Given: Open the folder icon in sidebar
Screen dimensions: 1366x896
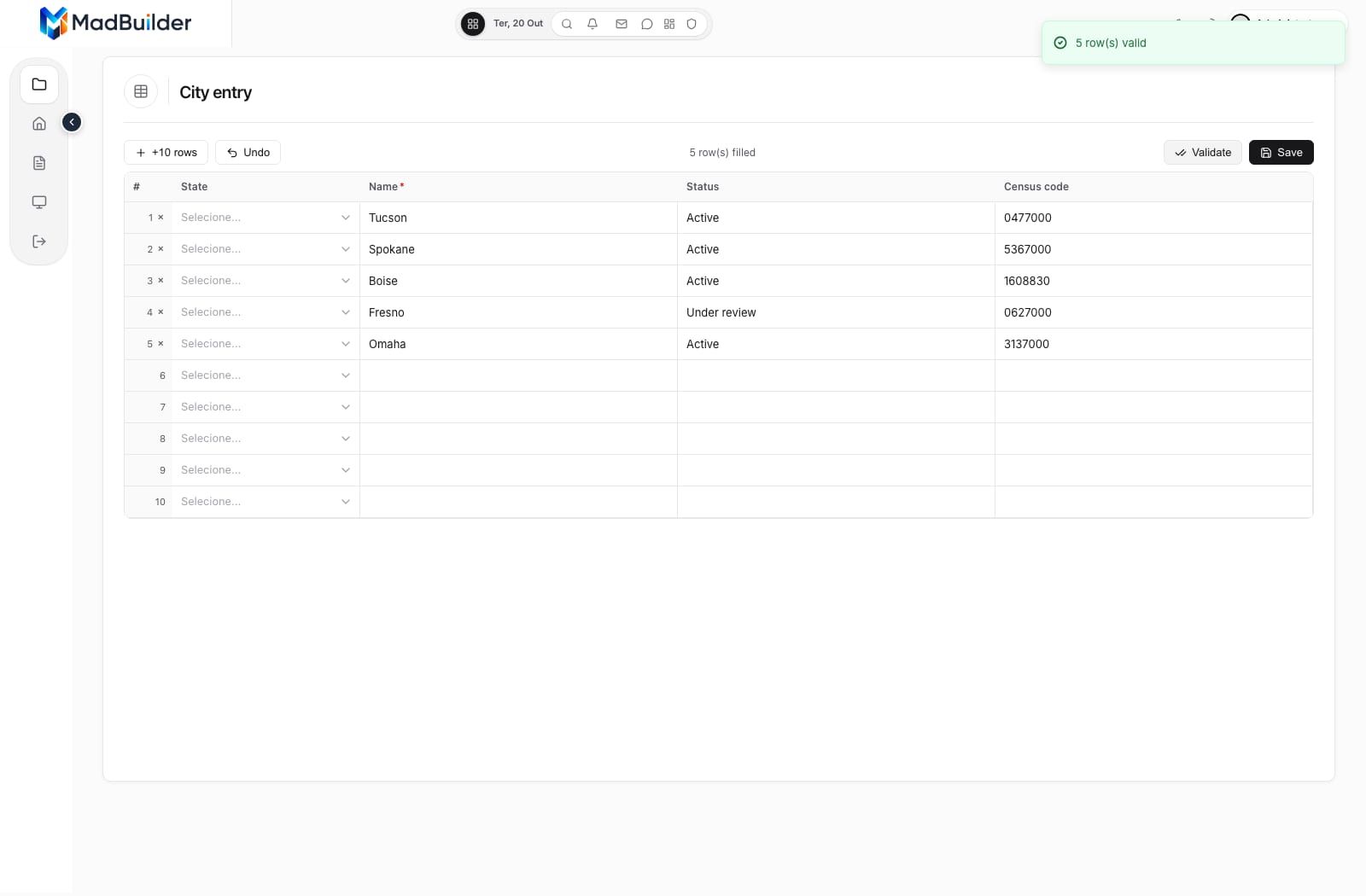Looking at the screenshot, I should coord(39,84).
